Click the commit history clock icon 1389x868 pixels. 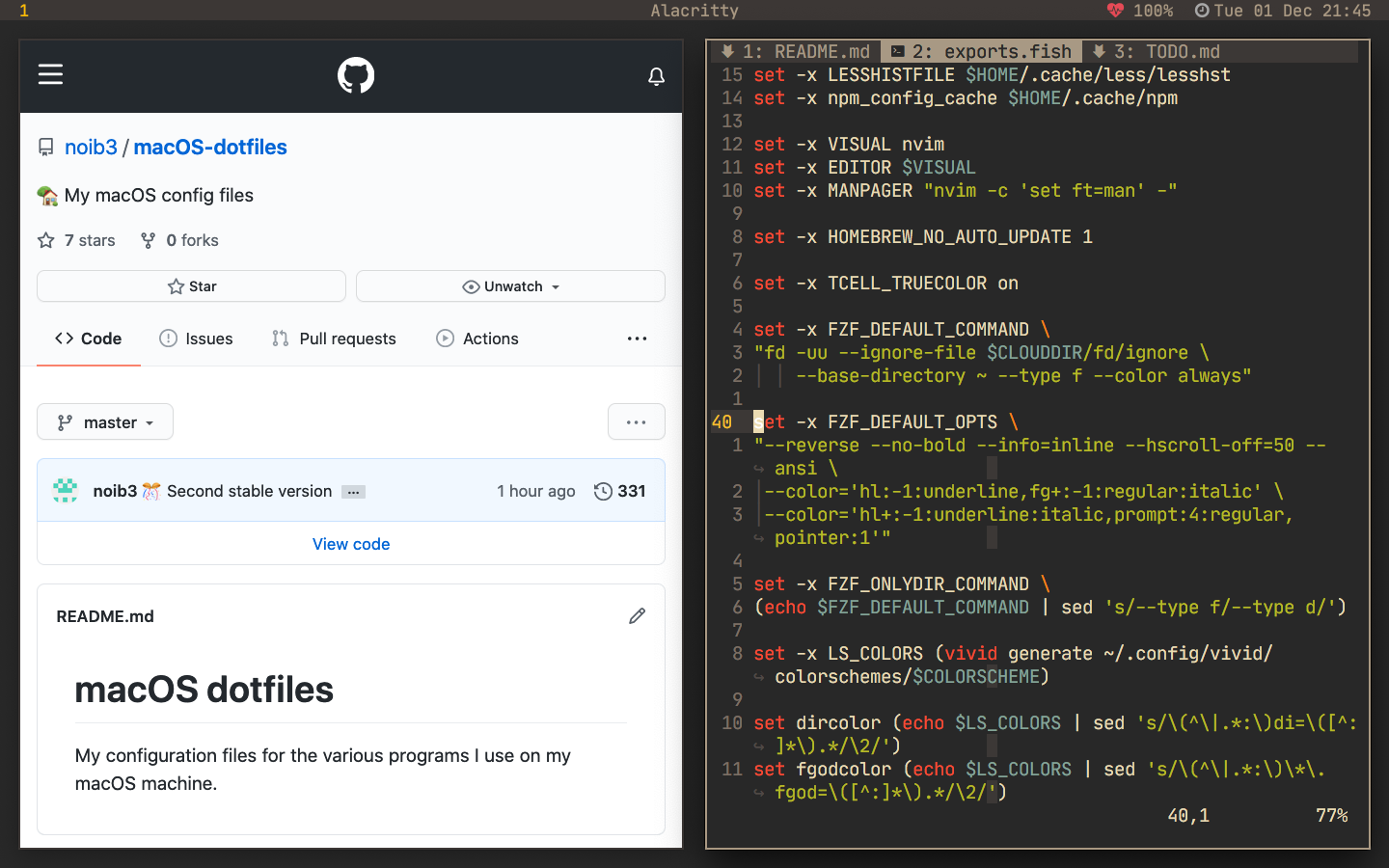(603, 491)
